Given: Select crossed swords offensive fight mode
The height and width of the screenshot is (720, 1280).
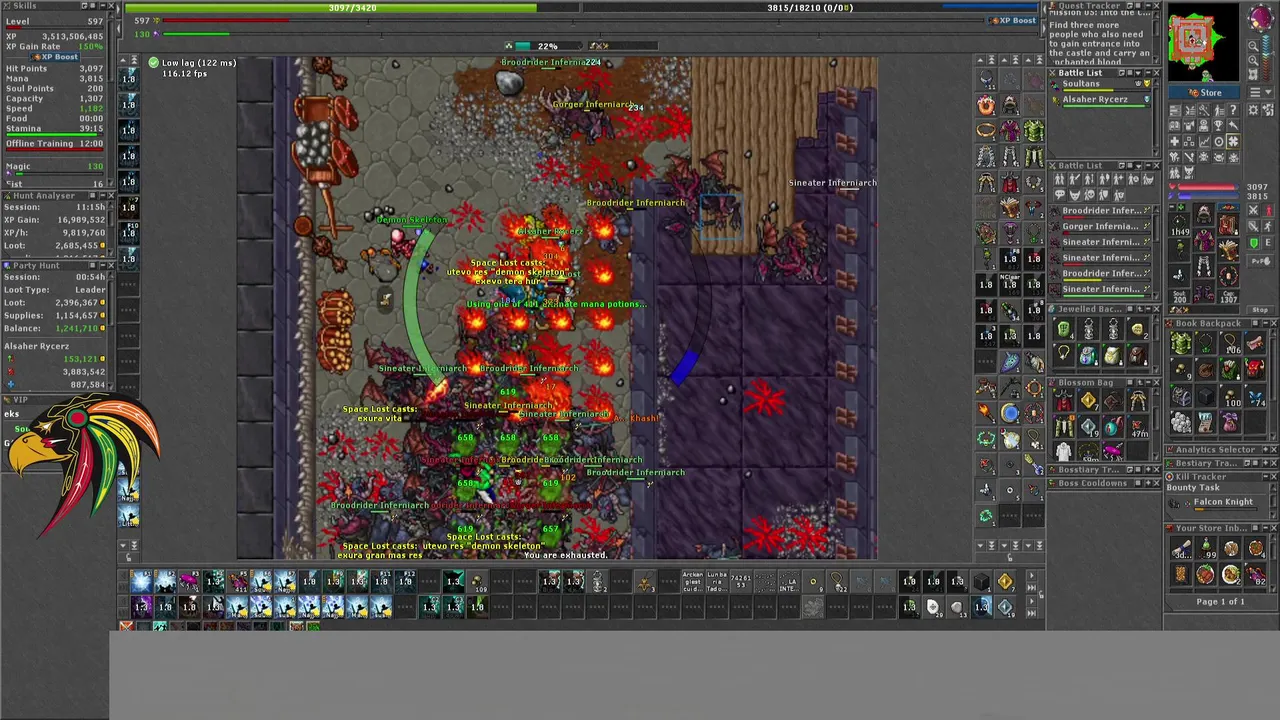Looking at the screenshot, I should pos(1253,210).
